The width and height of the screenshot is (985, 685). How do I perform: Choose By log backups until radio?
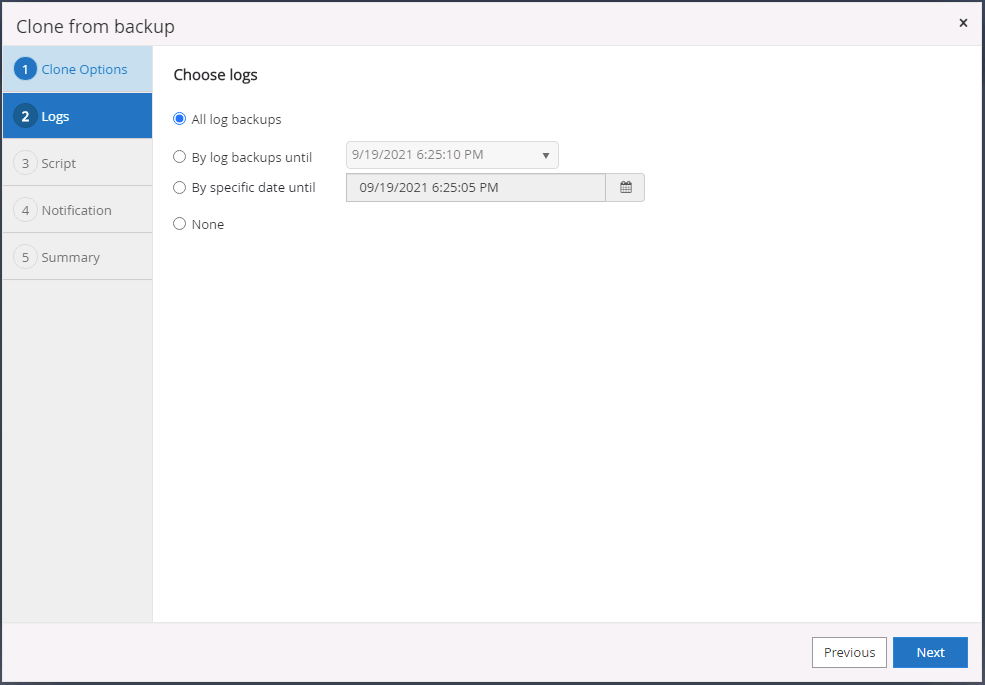click(x=180, y=157)
